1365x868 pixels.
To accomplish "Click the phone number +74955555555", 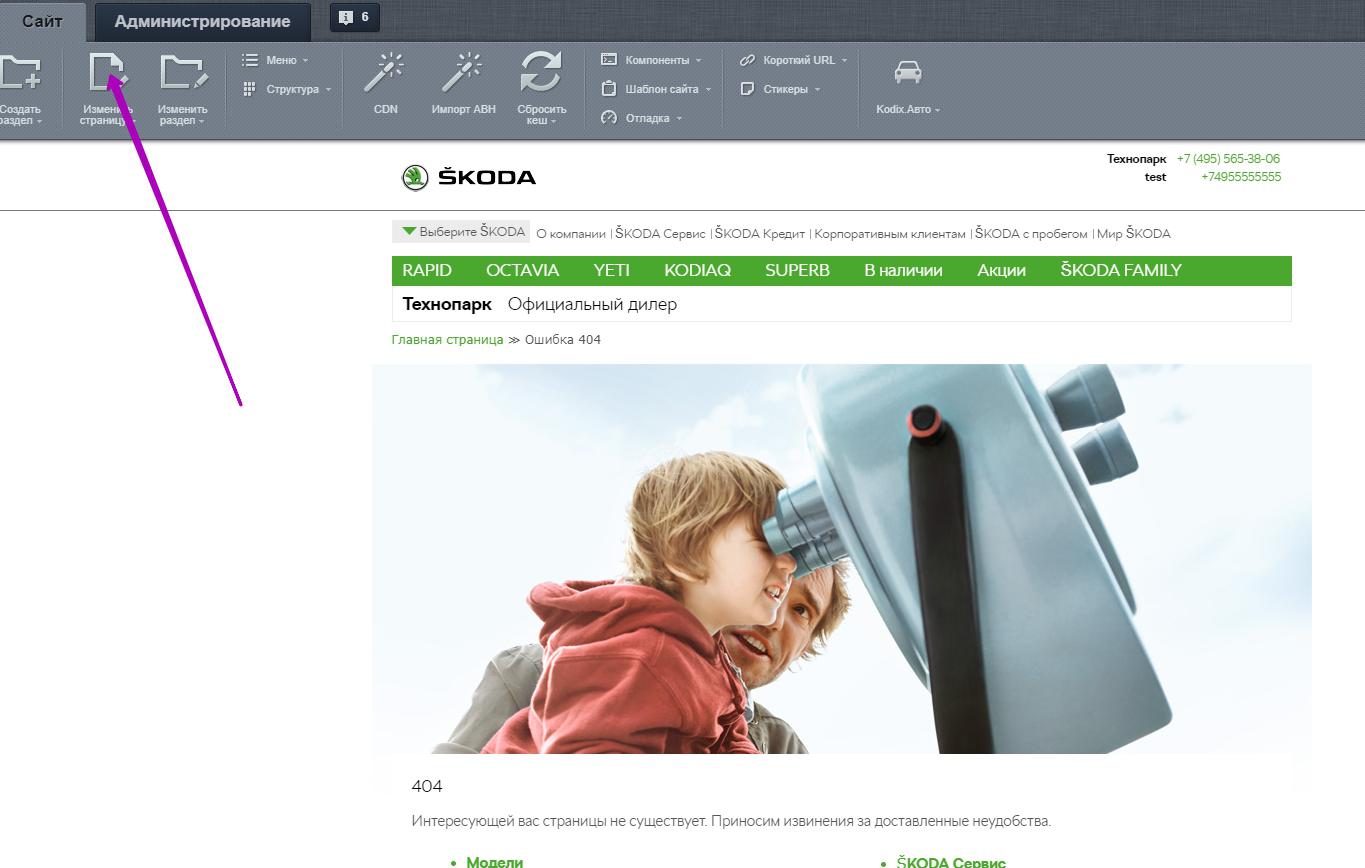I will point(1241,176).
